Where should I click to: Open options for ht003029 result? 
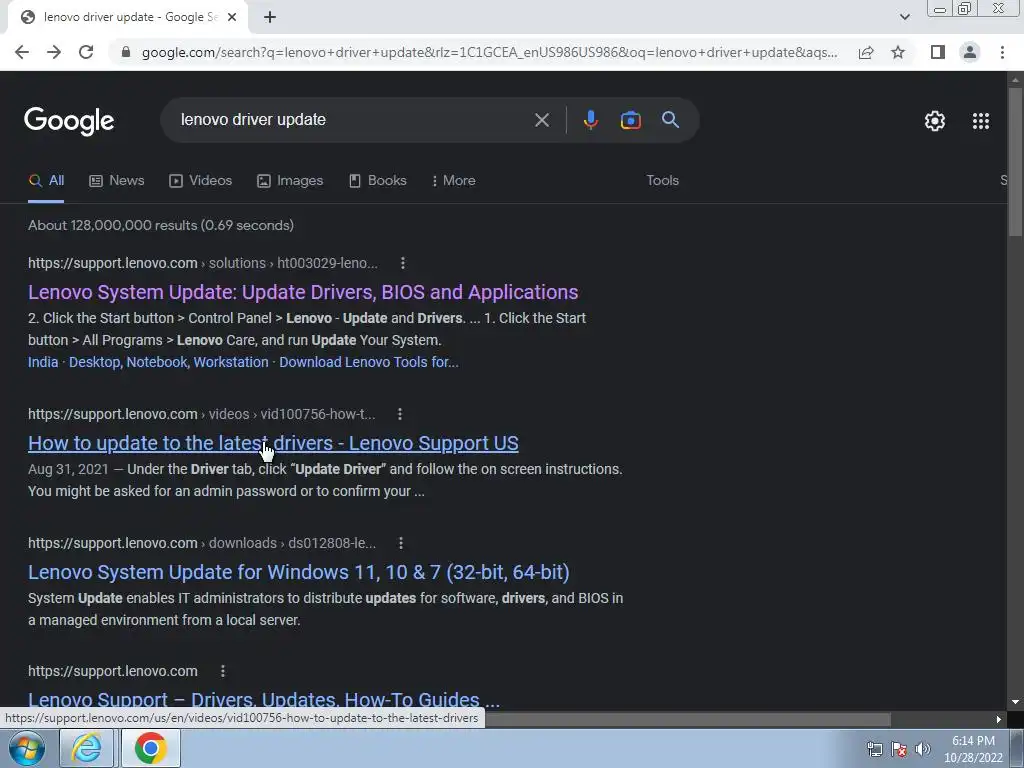click(x=403, y=263)
